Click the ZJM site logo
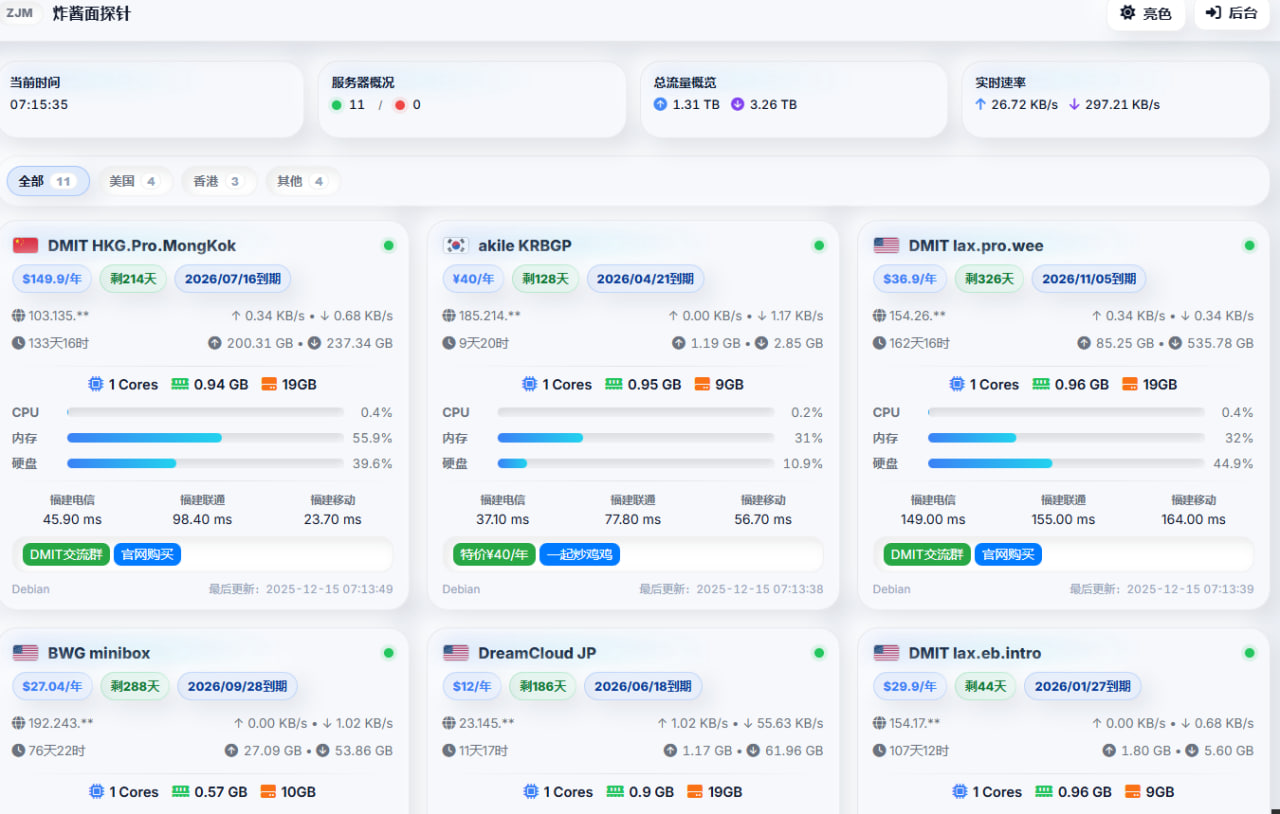 pyautogui.click(x=20, y=13)
